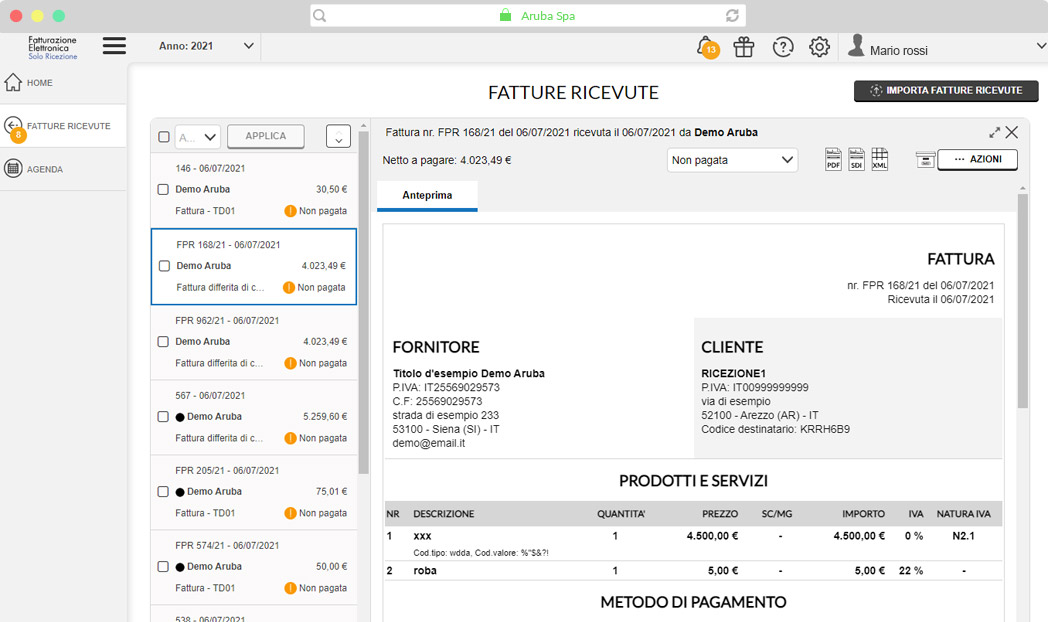The image size is (1048, 622).
Task: Go to HOME in sidebar
Action: (x=39, y=83)
